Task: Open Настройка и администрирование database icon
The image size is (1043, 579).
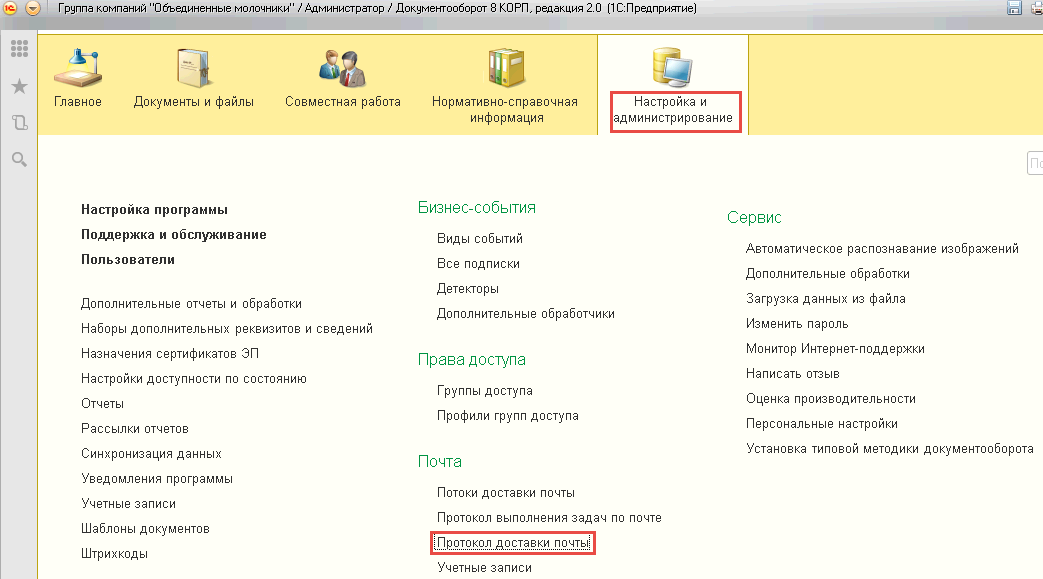Action: [672, 68]
